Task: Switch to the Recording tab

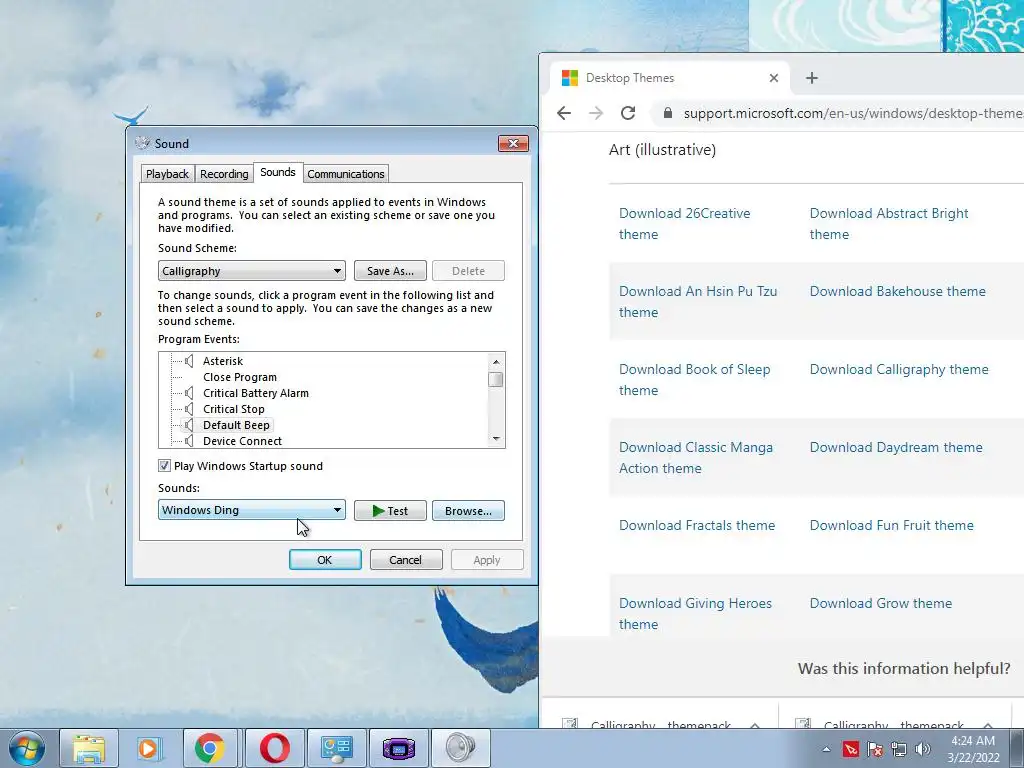Action: point(224,174)
